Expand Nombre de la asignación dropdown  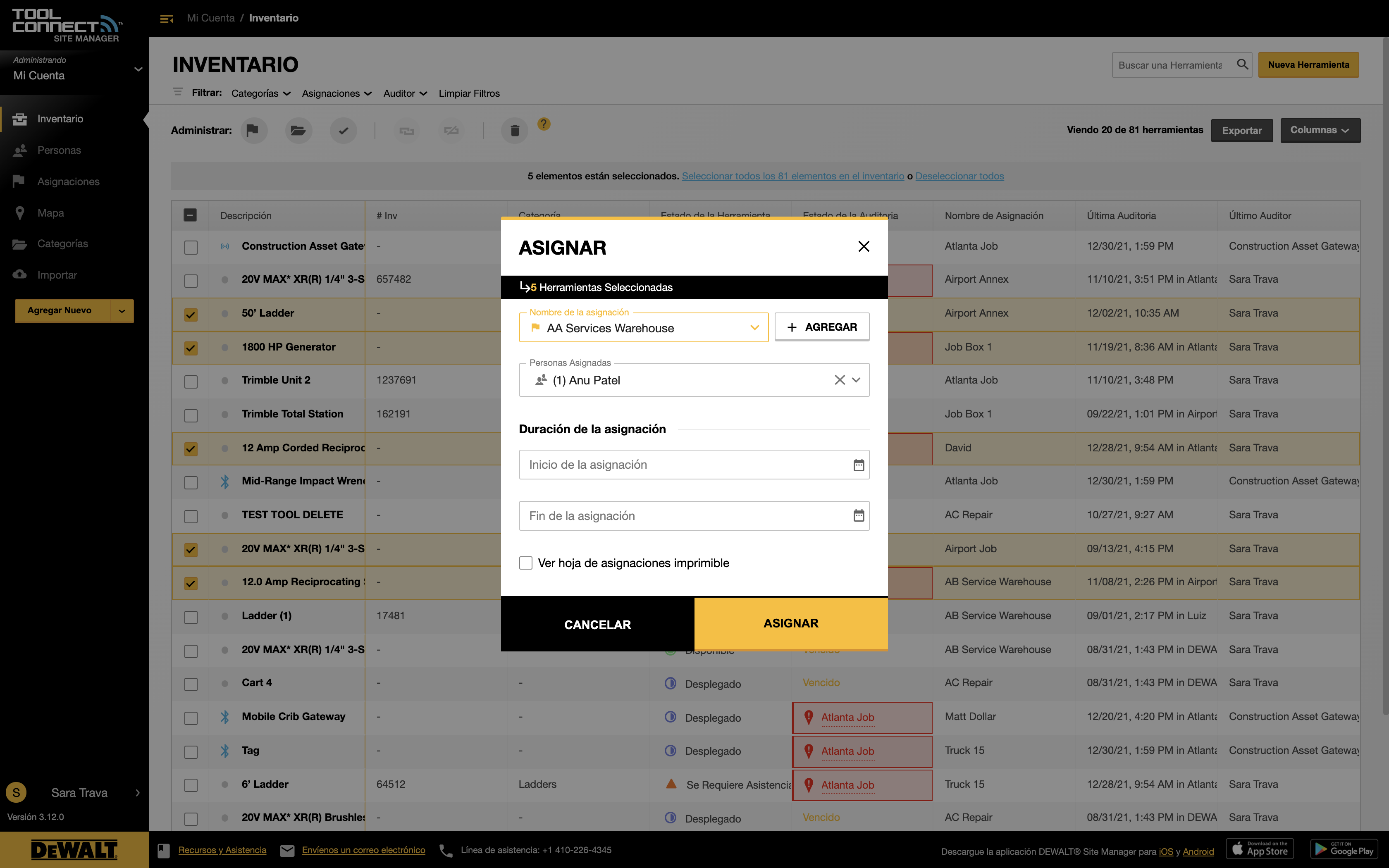754,328
